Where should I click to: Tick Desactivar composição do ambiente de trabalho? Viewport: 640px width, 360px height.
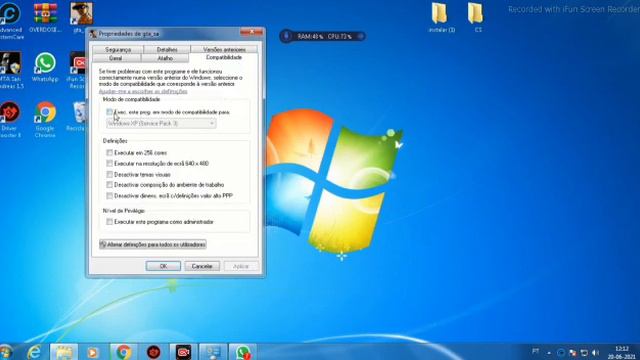click(x=109, y=185)
